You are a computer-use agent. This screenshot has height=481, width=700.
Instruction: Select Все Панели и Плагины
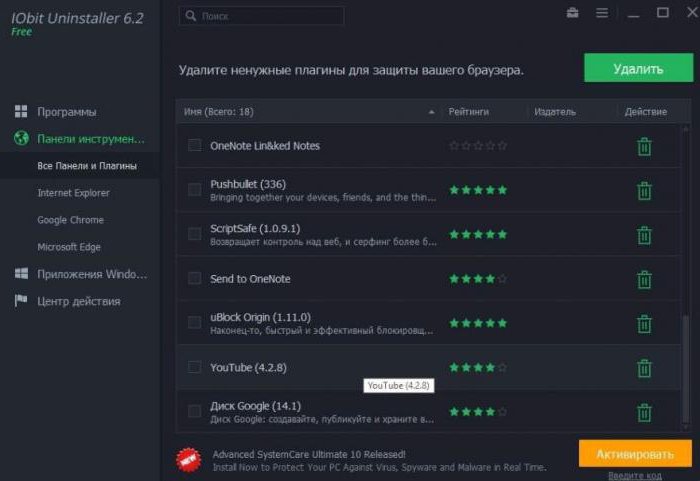pyautogui.click(x=87, y=166)
